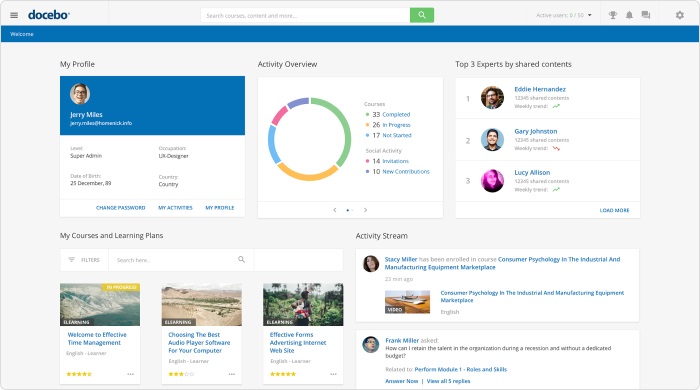This screenshot has height=390, width=700.
Task: Open In Progress courses link
Action: (x=396, y=125)
